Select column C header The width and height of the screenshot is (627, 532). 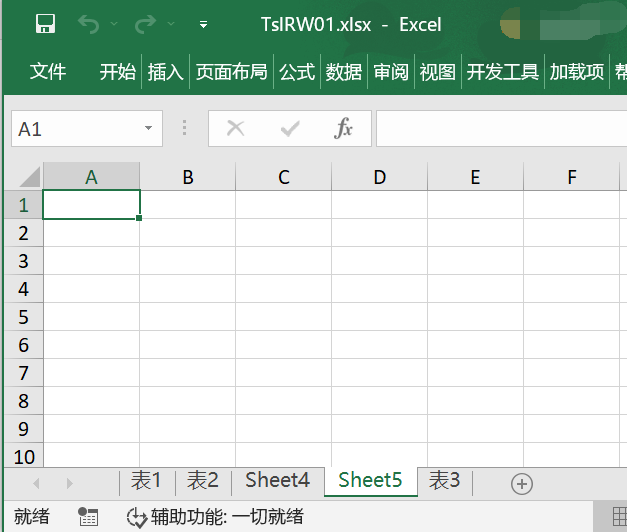284,177
